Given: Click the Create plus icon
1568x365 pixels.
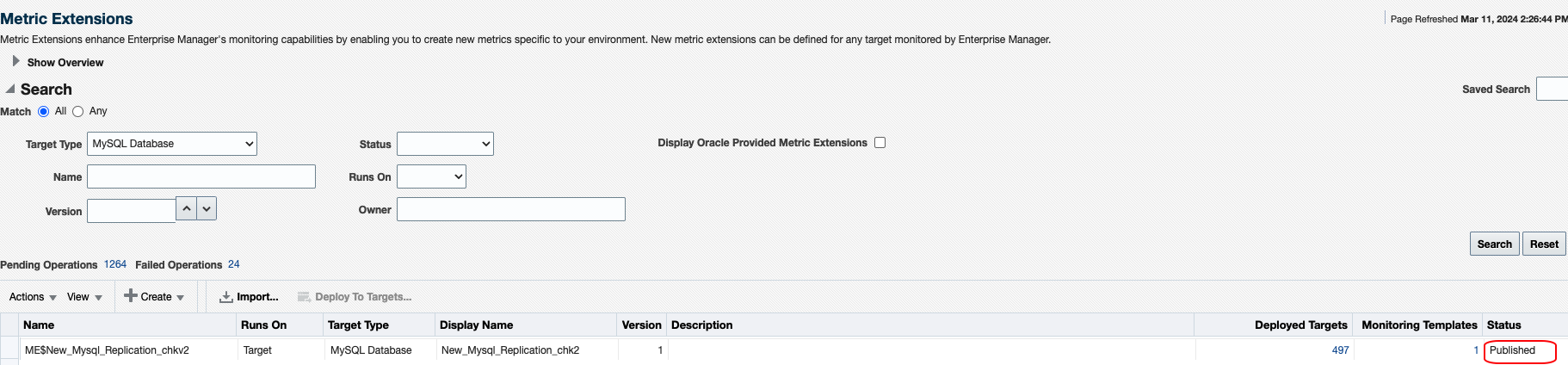Looking at the screenshot, I should pyautogui.click(x=131, y=296).
